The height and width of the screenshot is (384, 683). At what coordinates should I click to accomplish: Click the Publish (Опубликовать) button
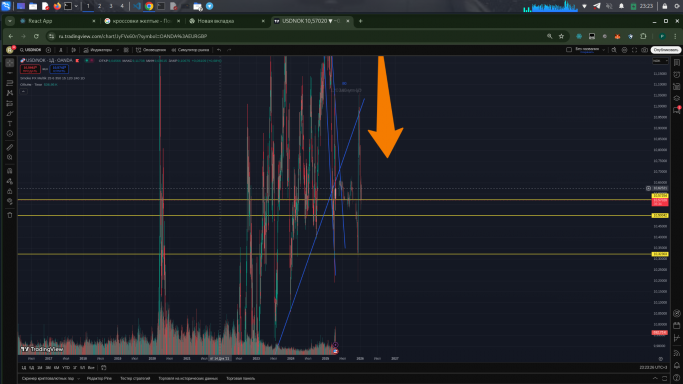(666, 50)
